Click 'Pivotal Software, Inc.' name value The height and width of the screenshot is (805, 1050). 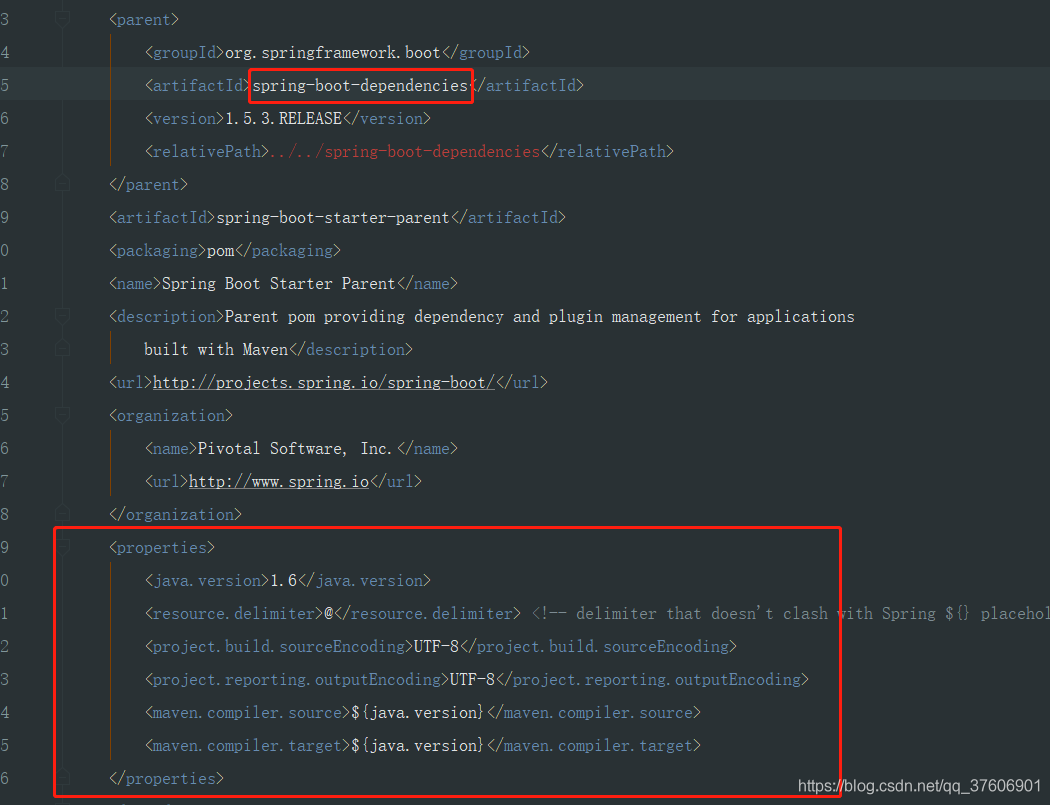click(295, 448)
